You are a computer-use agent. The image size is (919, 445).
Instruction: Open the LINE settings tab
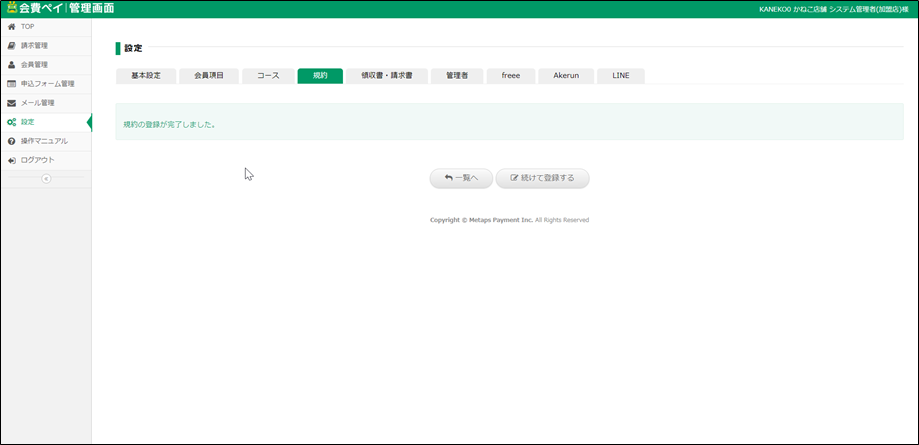(x=621, y=76)
